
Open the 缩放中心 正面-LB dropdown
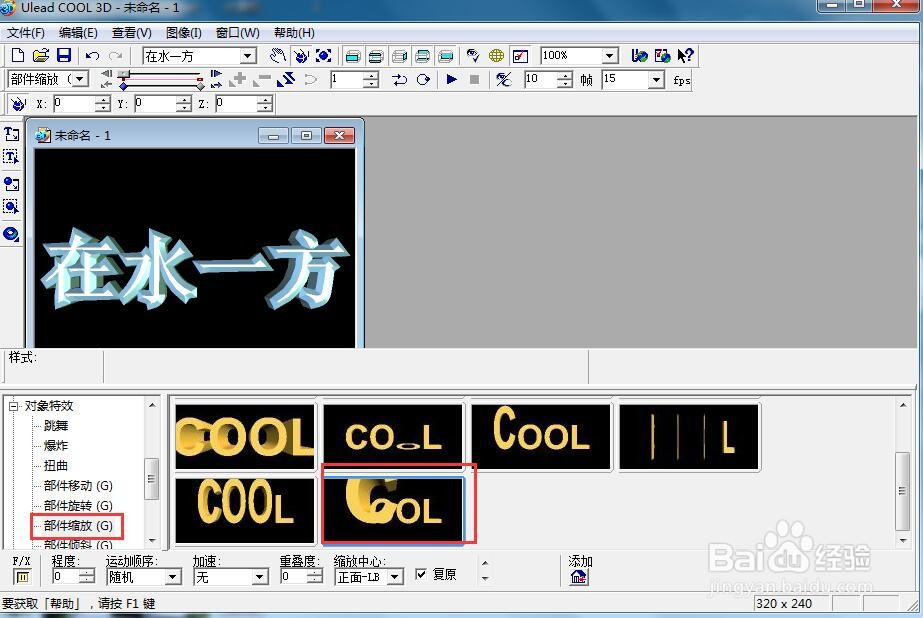coord(396,577)
